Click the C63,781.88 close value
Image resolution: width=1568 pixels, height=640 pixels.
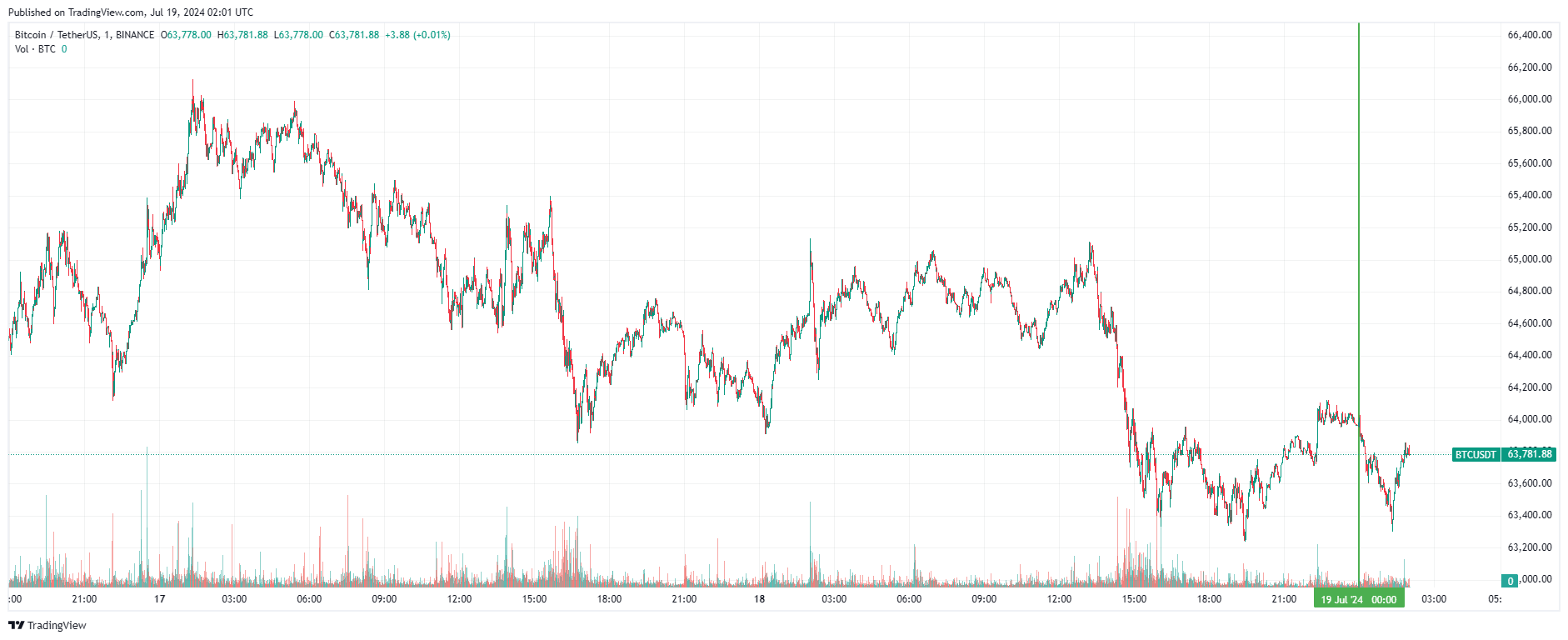pos(354,35)
